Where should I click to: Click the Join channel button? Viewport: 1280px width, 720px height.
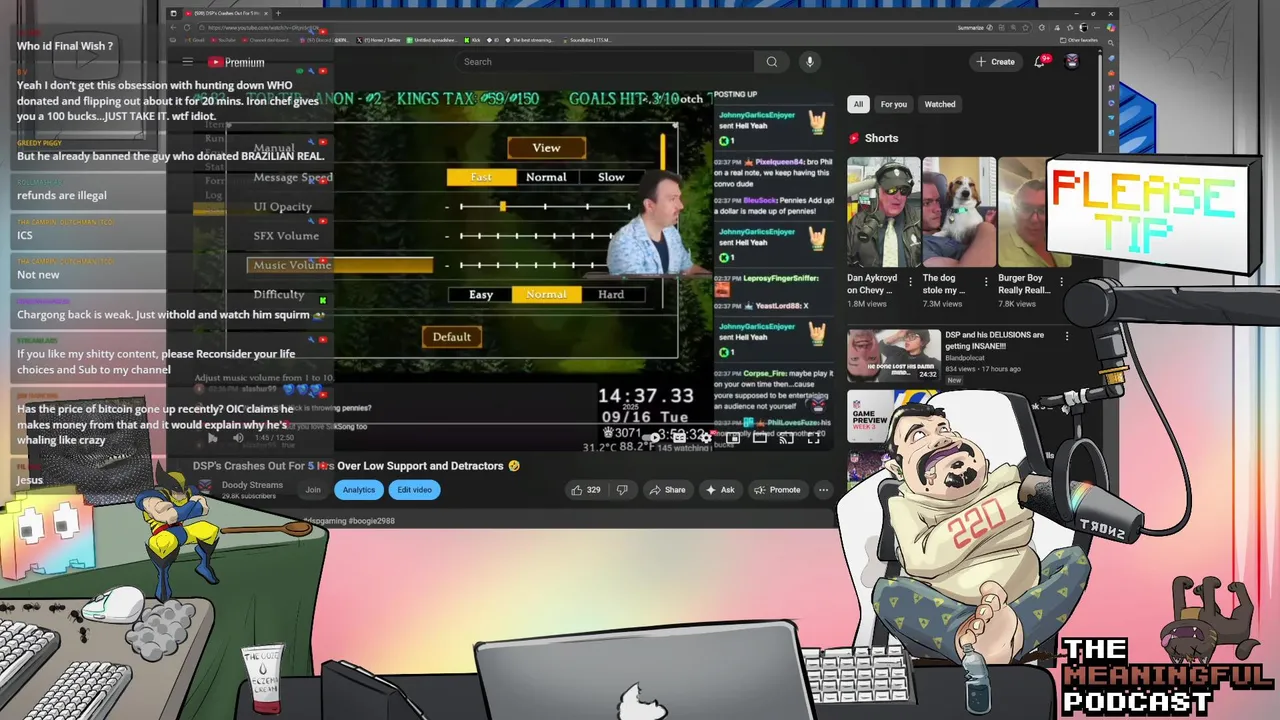tap(313, 490)
